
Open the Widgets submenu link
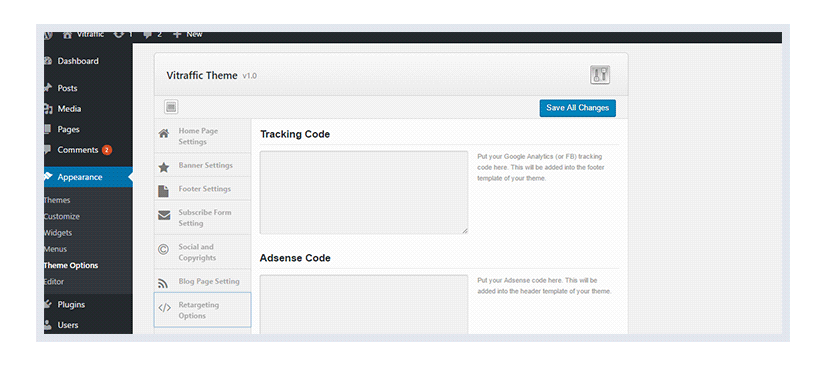58,233
